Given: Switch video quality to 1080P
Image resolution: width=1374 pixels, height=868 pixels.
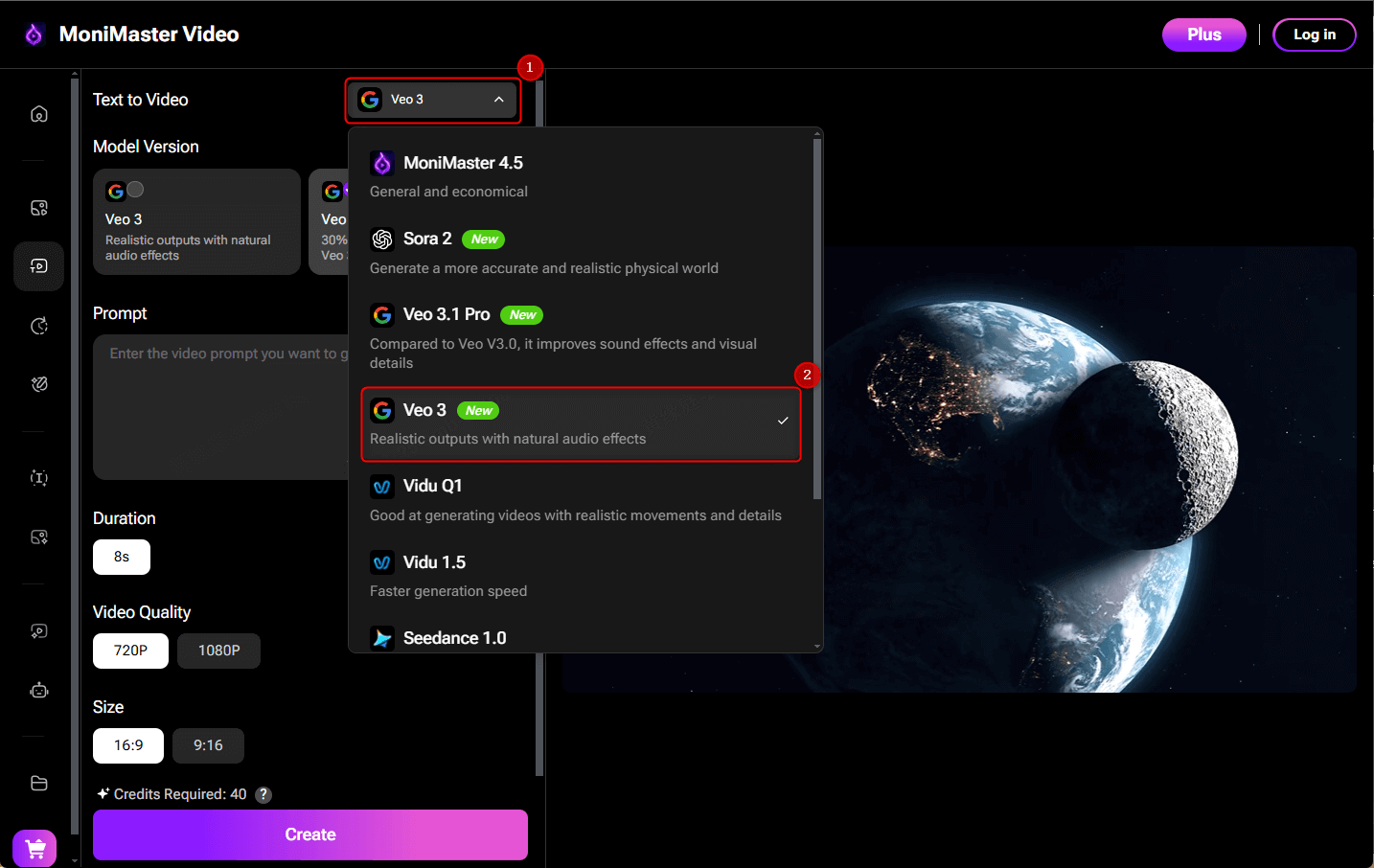Looking at the screenshot, I should 218,651.
